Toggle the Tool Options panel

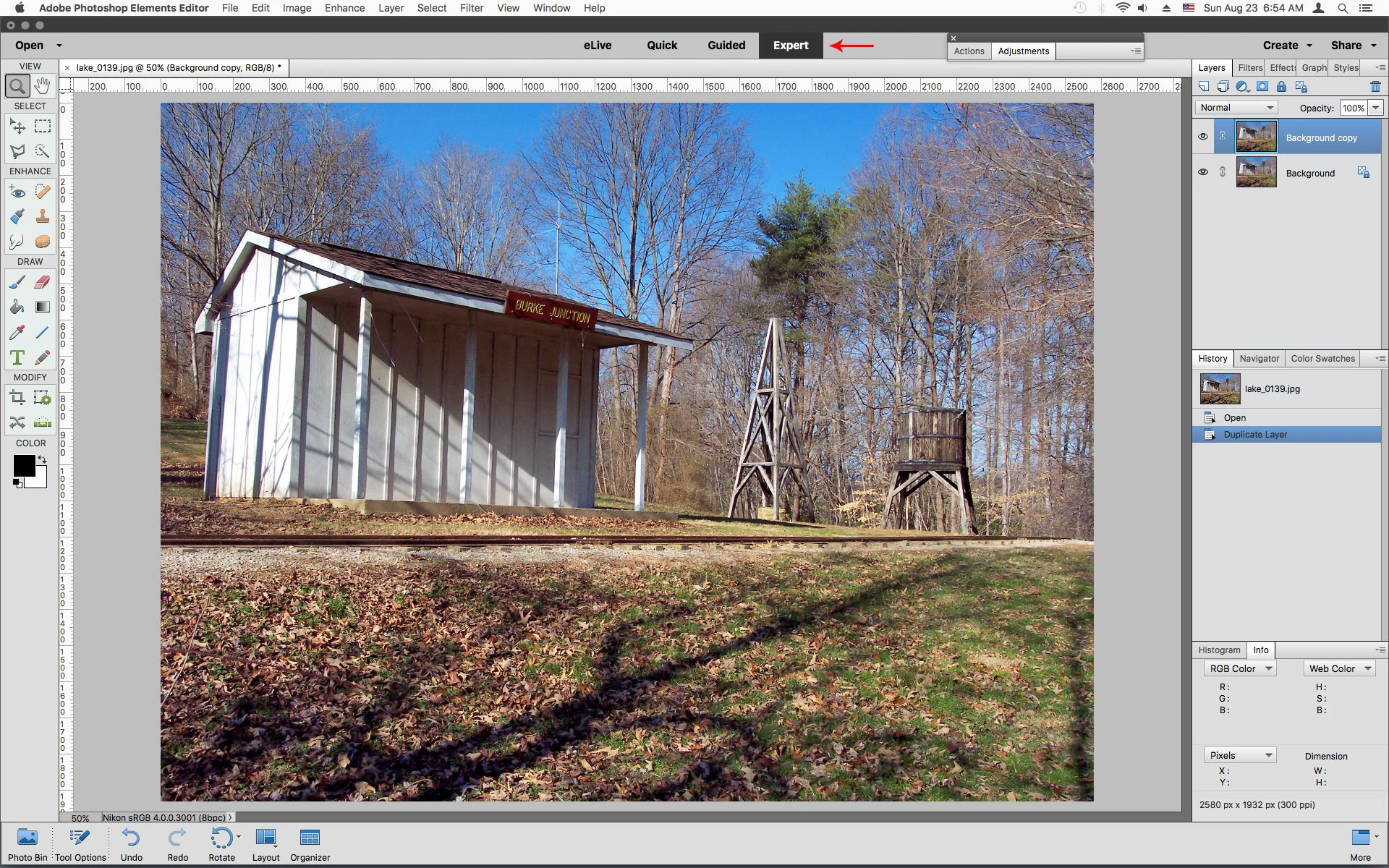tap(80, 844)
